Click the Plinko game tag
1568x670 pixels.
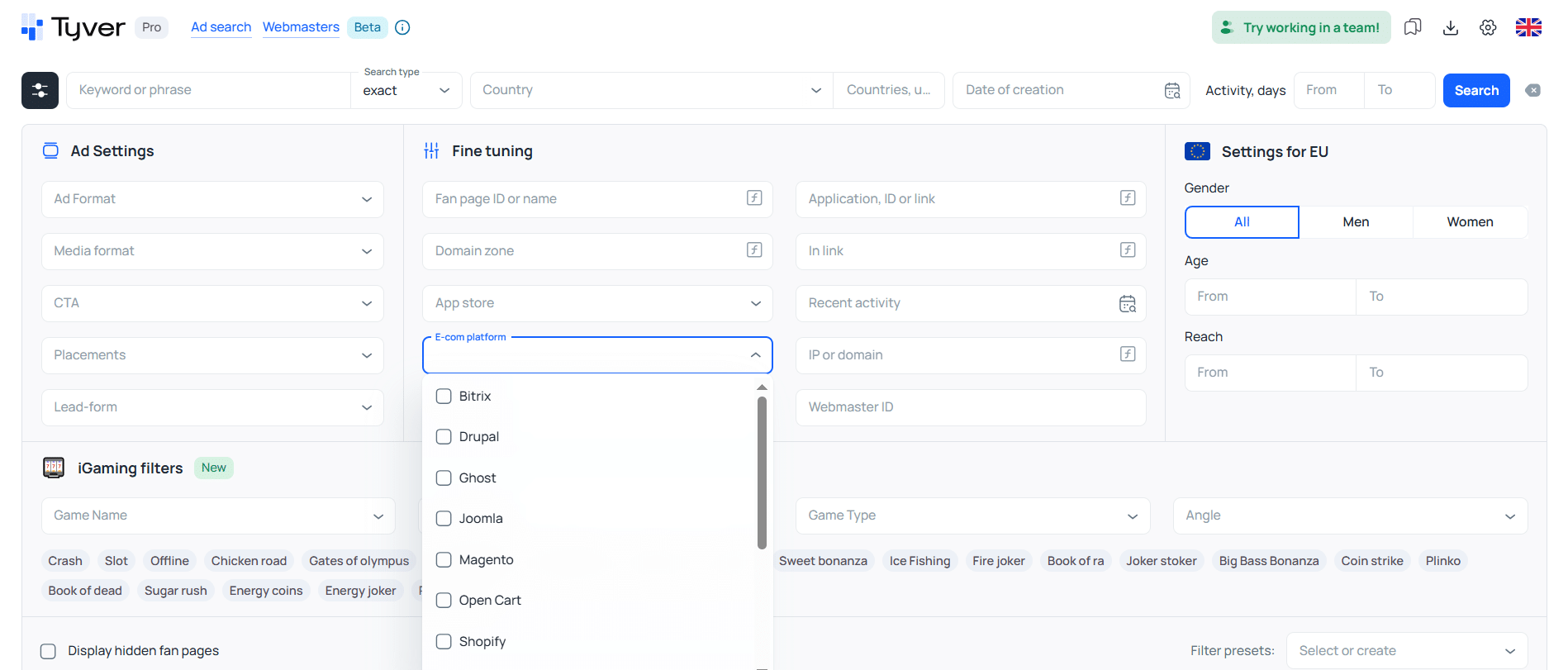coord(1442,561)
